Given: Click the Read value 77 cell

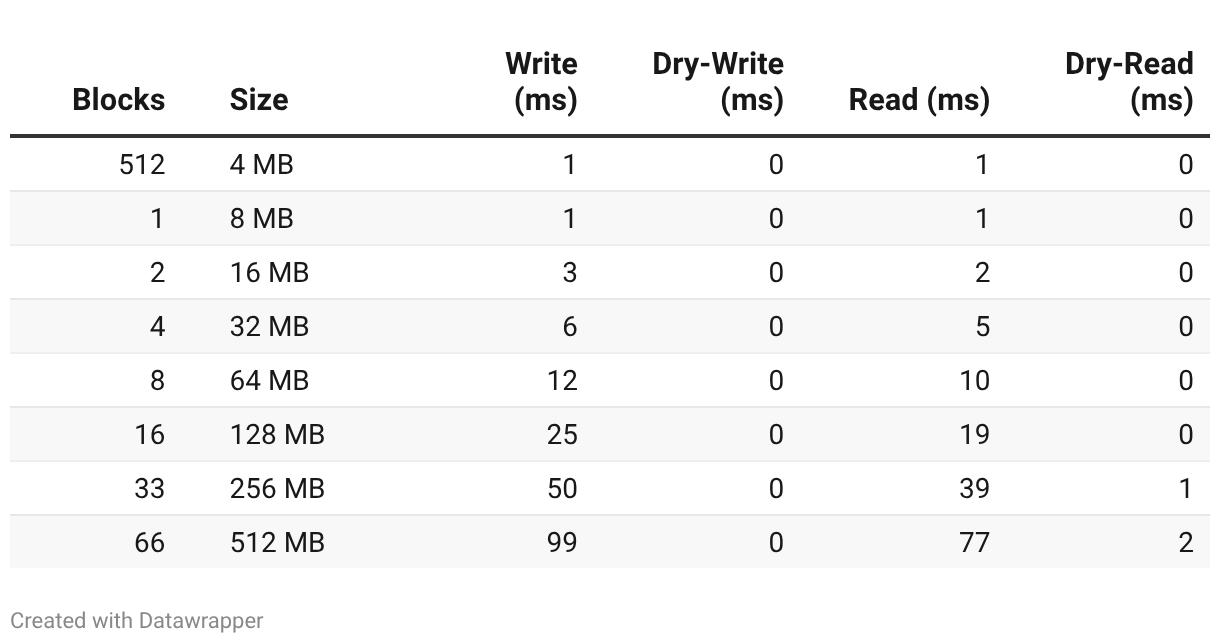Looking at the screenshot, I should point(974,542).
